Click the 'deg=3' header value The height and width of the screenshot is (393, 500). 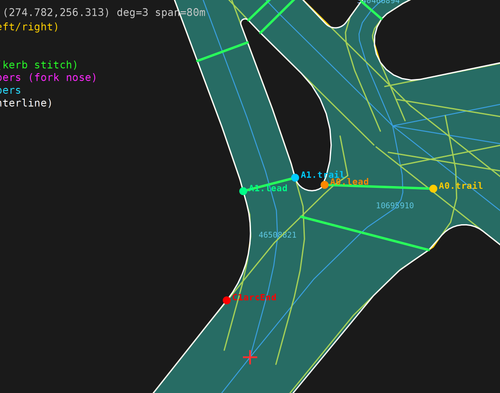132,13
